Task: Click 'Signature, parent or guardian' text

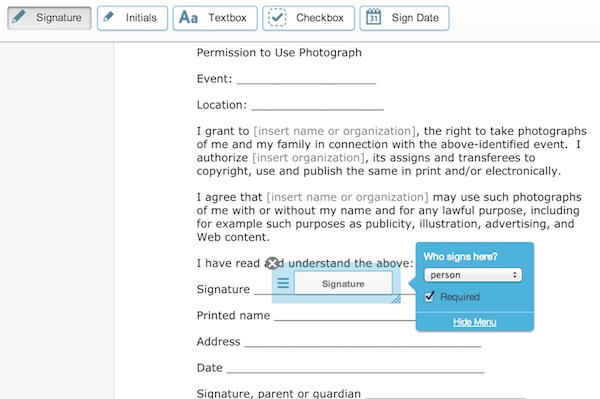Action: click(x=279, y=393)
